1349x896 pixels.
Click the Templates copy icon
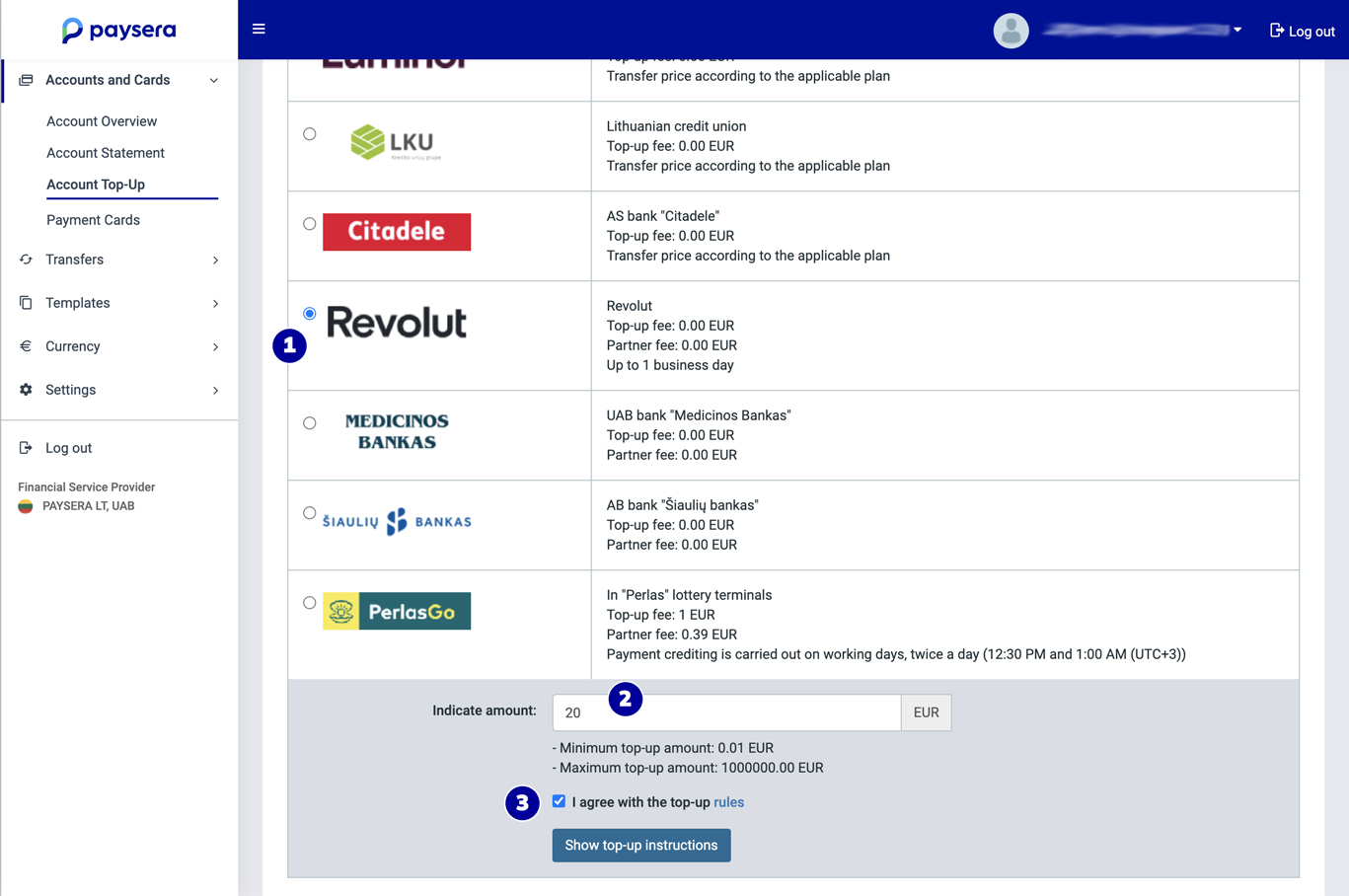(26, 303)
